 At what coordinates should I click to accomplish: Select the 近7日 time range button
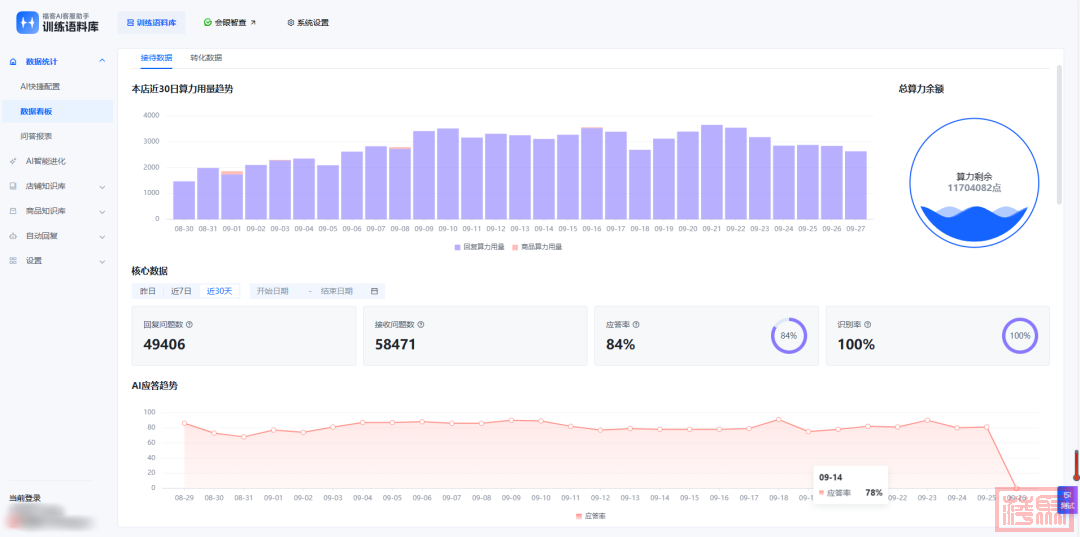(181, 291)
